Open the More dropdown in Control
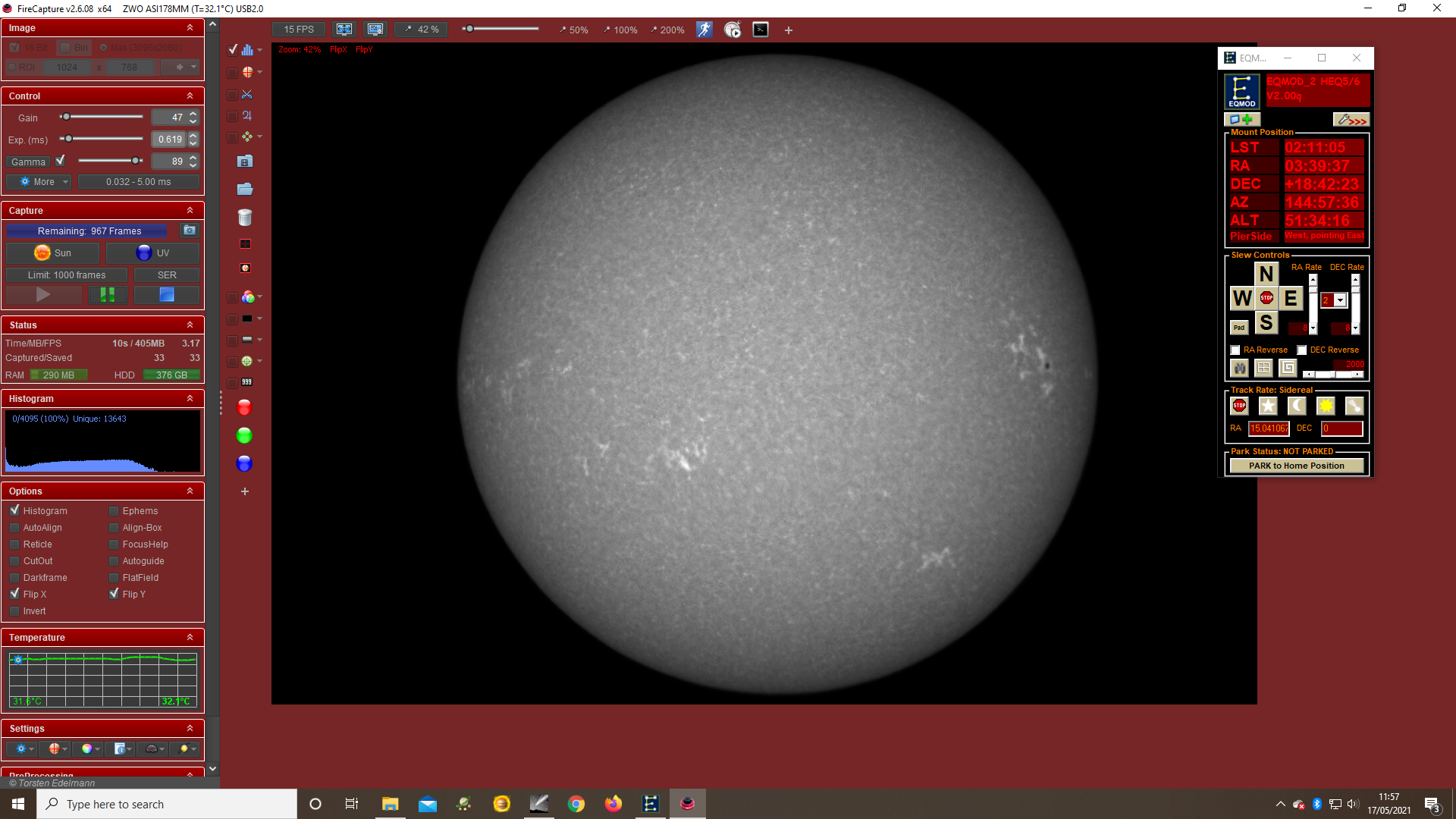Image resolution: width=1456 pixels, height=819 pixels. (x=39, y=182)
